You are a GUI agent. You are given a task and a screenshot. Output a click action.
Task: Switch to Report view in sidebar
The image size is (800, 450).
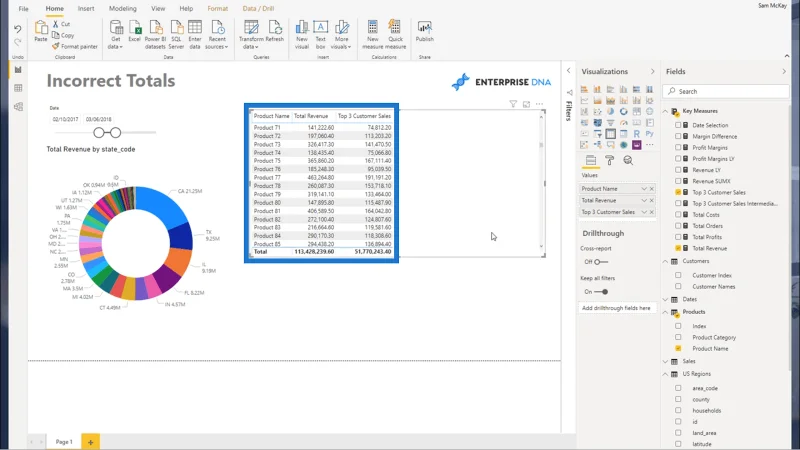tap(18, 70)
